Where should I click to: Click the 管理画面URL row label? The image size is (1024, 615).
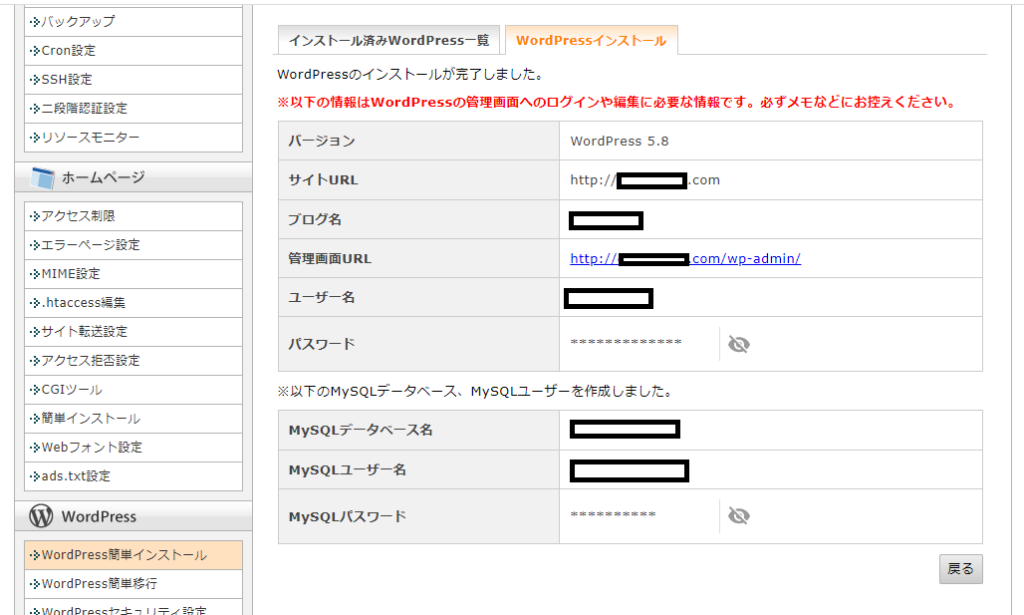tap(330, 259)
